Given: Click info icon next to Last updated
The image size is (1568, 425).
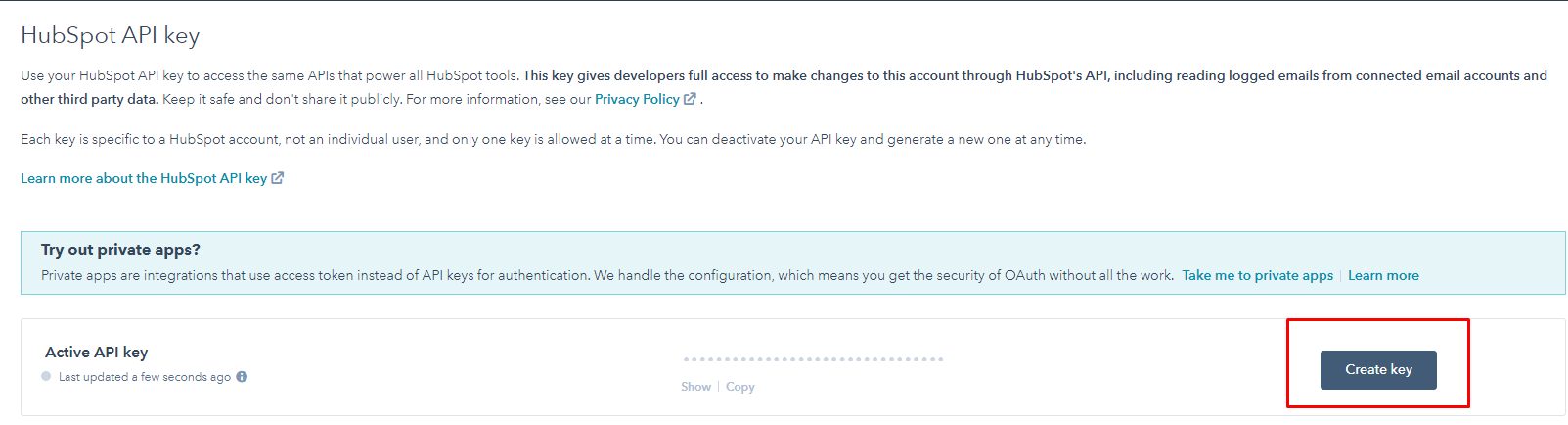Looking at the screenshot, I should (x=242, y=376).
